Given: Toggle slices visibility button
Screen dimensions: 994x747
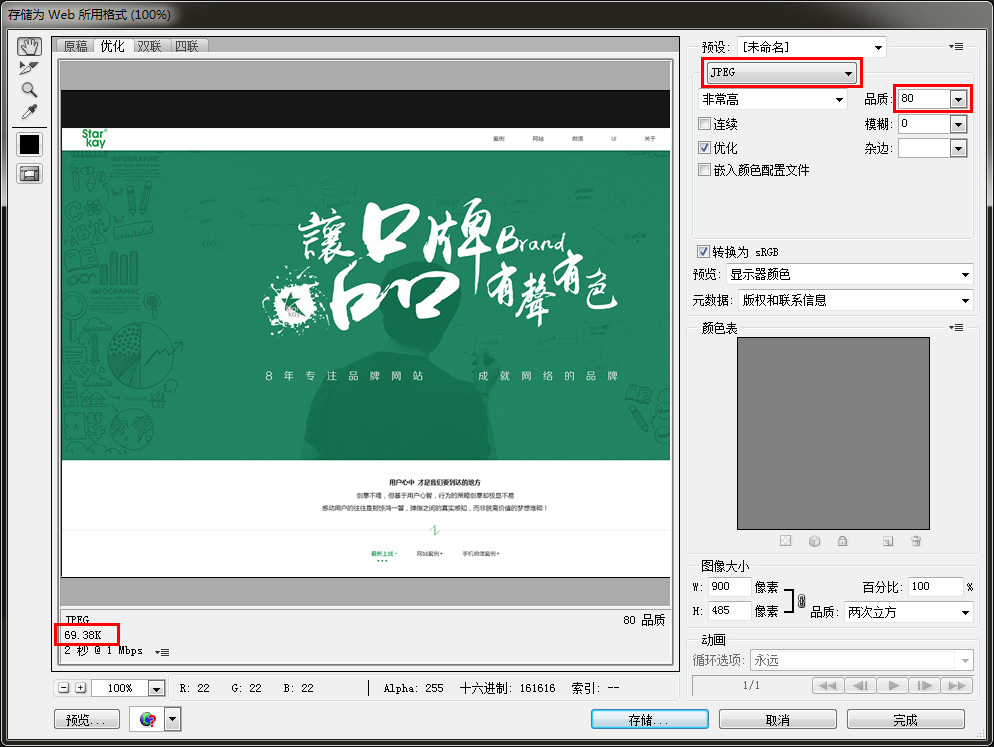Looking at the screenshot, I should [x=29, y=174].
